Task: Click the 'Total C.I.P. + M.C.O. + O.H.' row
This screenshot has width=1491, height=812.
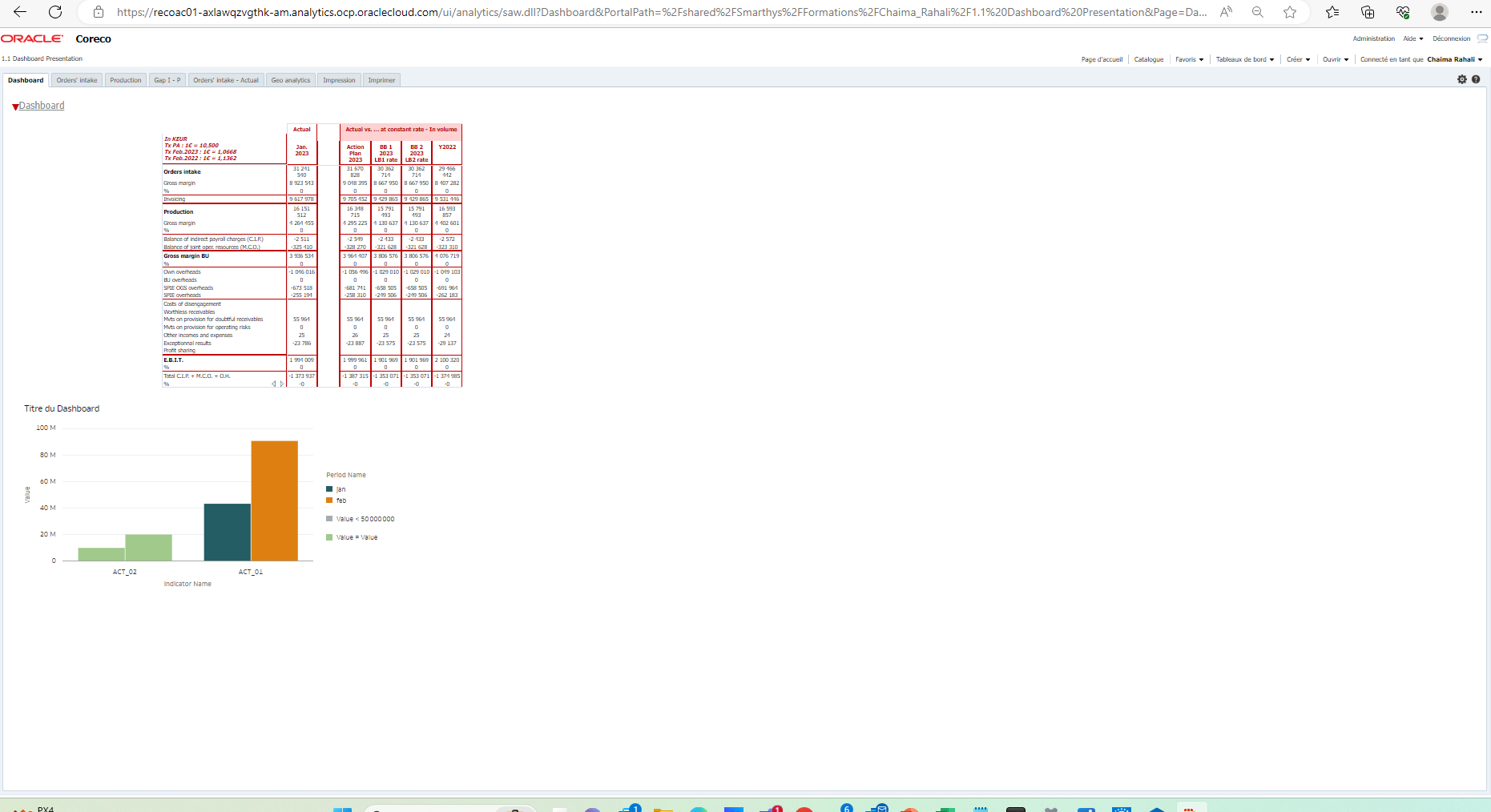Action: 196,376
